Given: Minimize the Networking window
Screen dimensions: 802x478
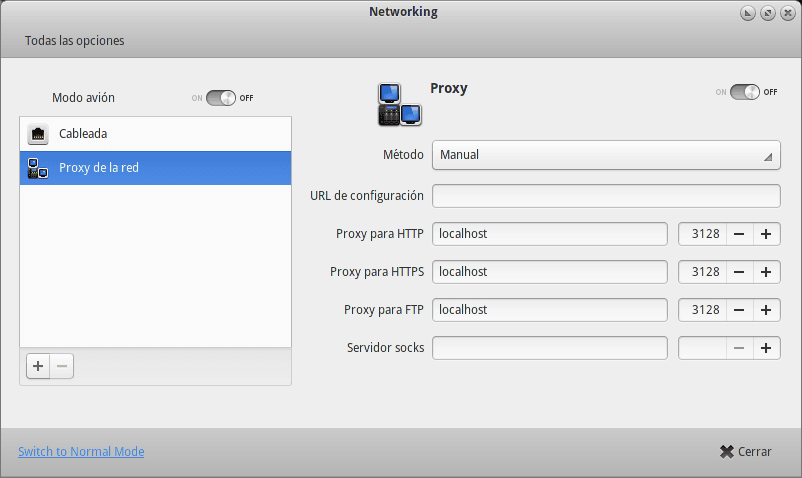Looking at the screenshot, I should click(x=748, y=13).
